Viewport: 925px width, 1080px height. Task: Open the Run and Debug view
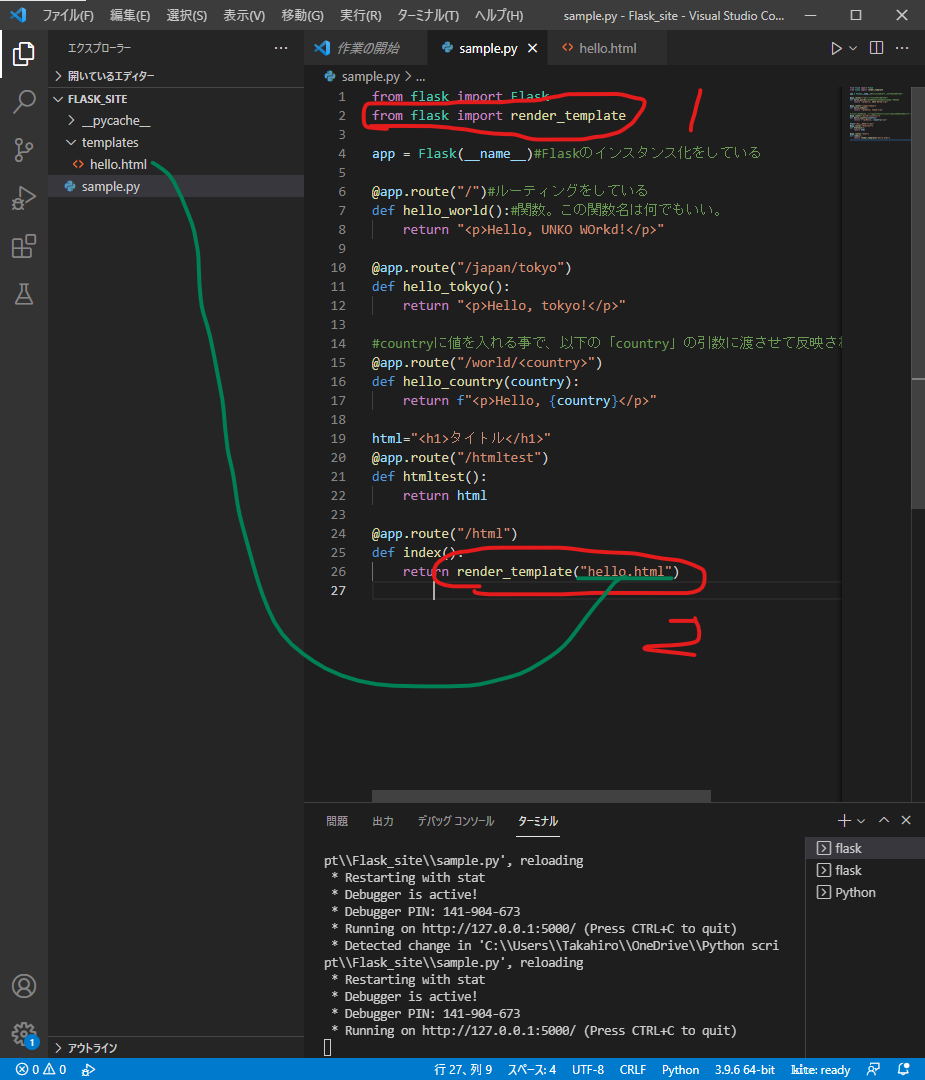click(24, 198)
